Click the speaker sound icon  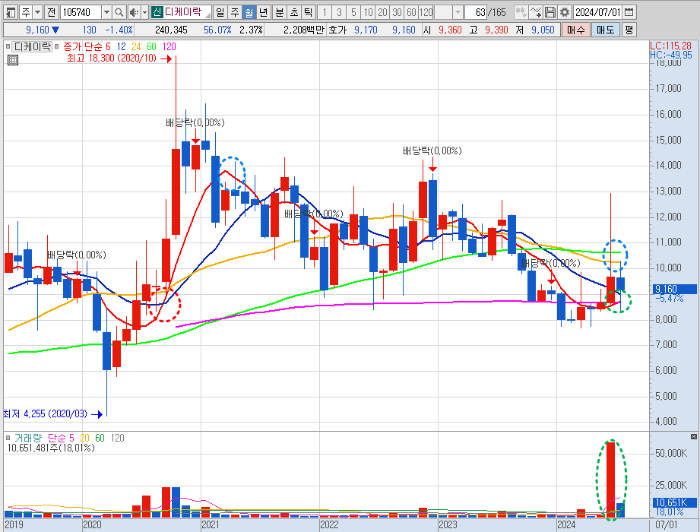(133, 12)
